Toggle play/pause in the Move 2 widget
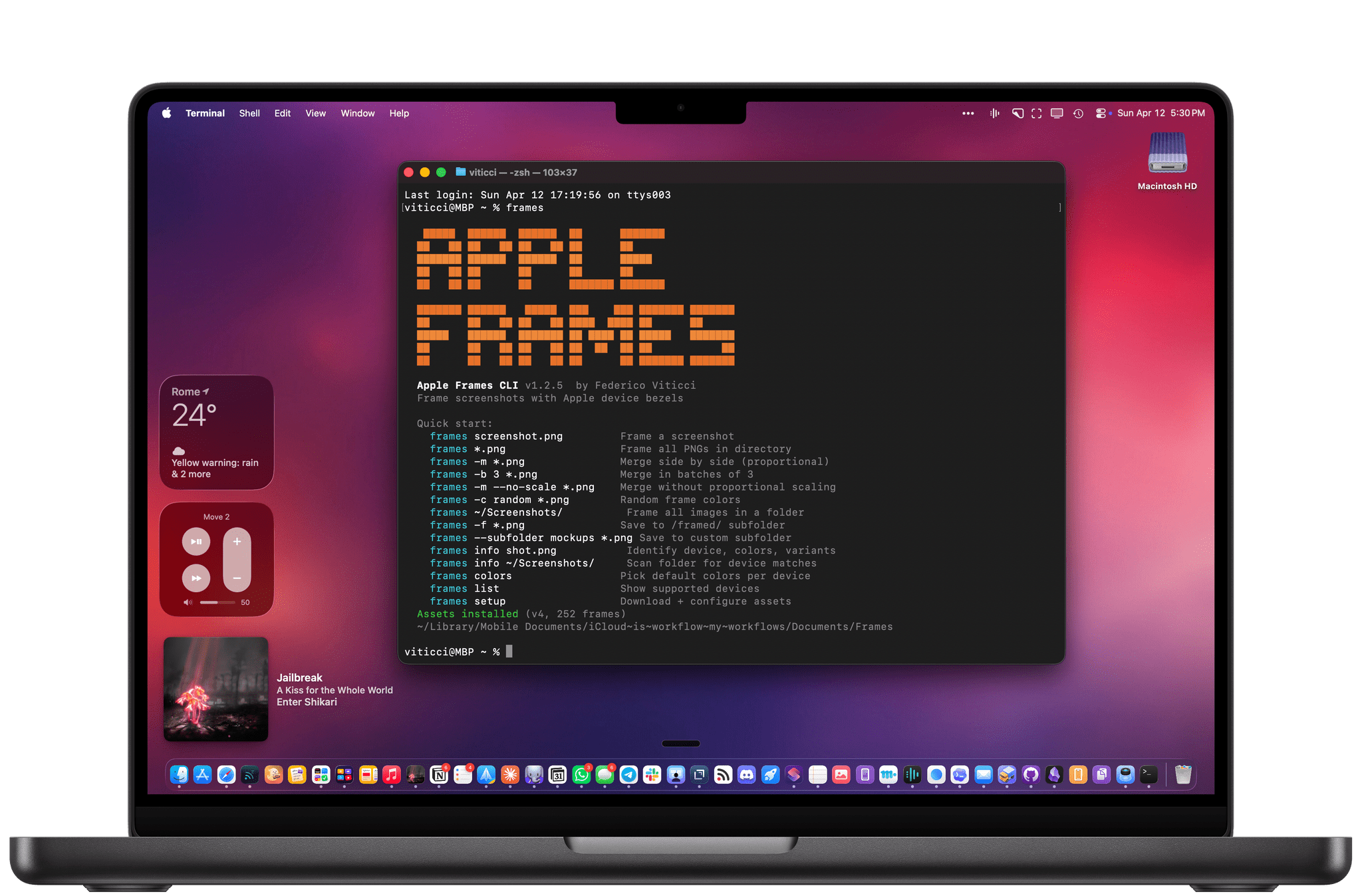This screenshot has height=896, width=1362. coord(196,541)
